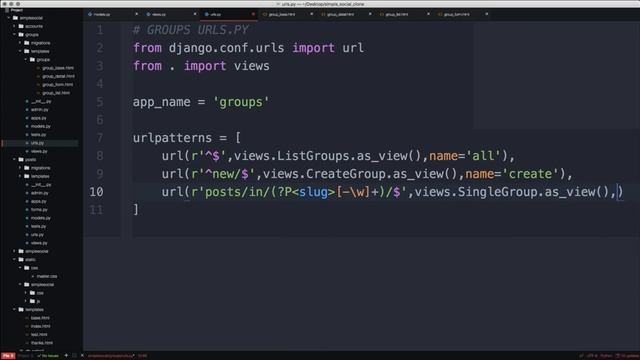Collapse the simplesocial root project folder
The image size is (640, 360).
click(x=9, y=18)
